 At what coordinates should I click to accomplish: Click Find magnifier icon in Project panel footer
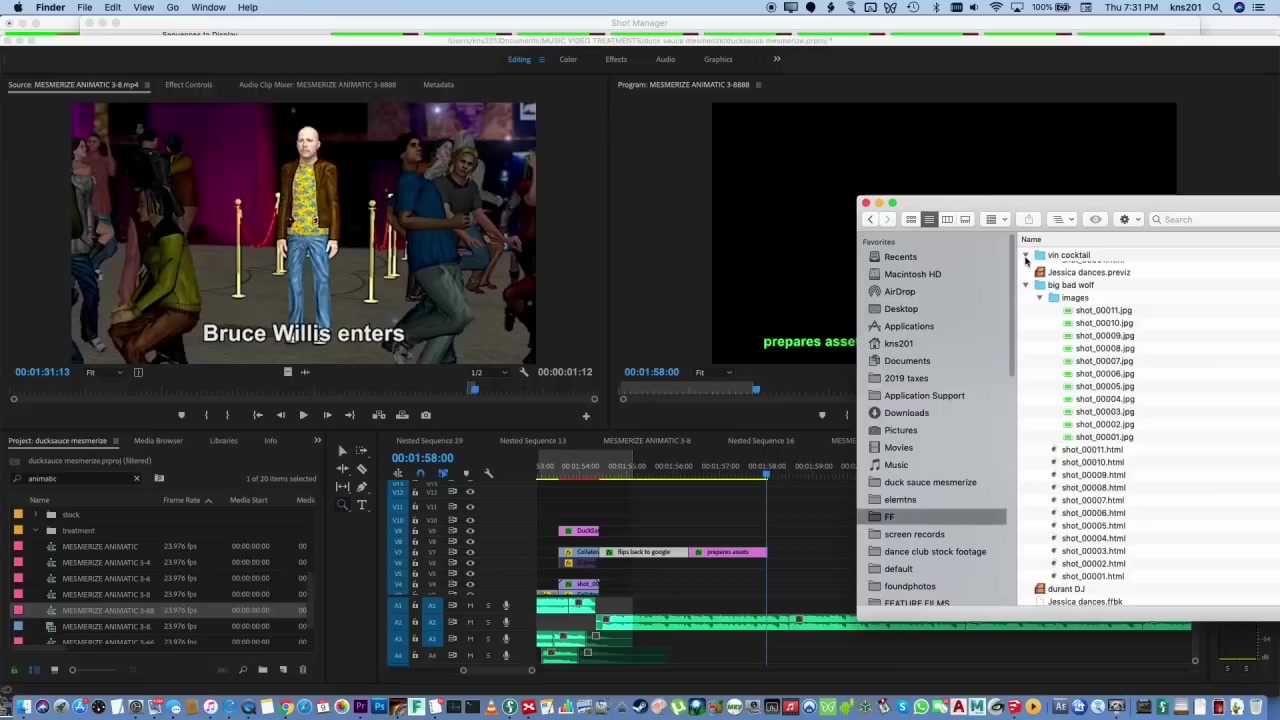[243, 670]
